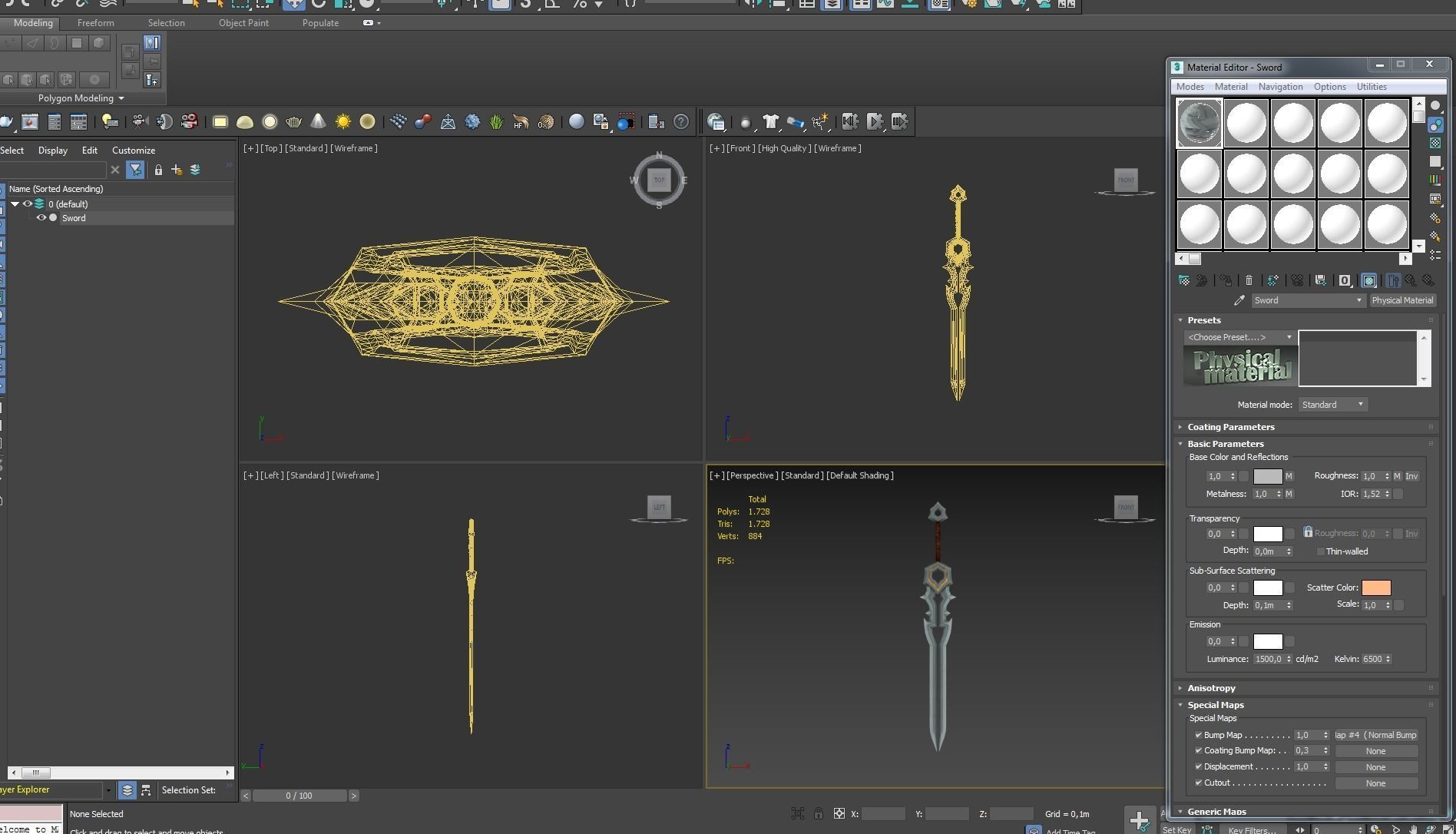The image size is (1456, 834).
Task: Toggle the Displacement checkbox
Action: (1198, 766)
